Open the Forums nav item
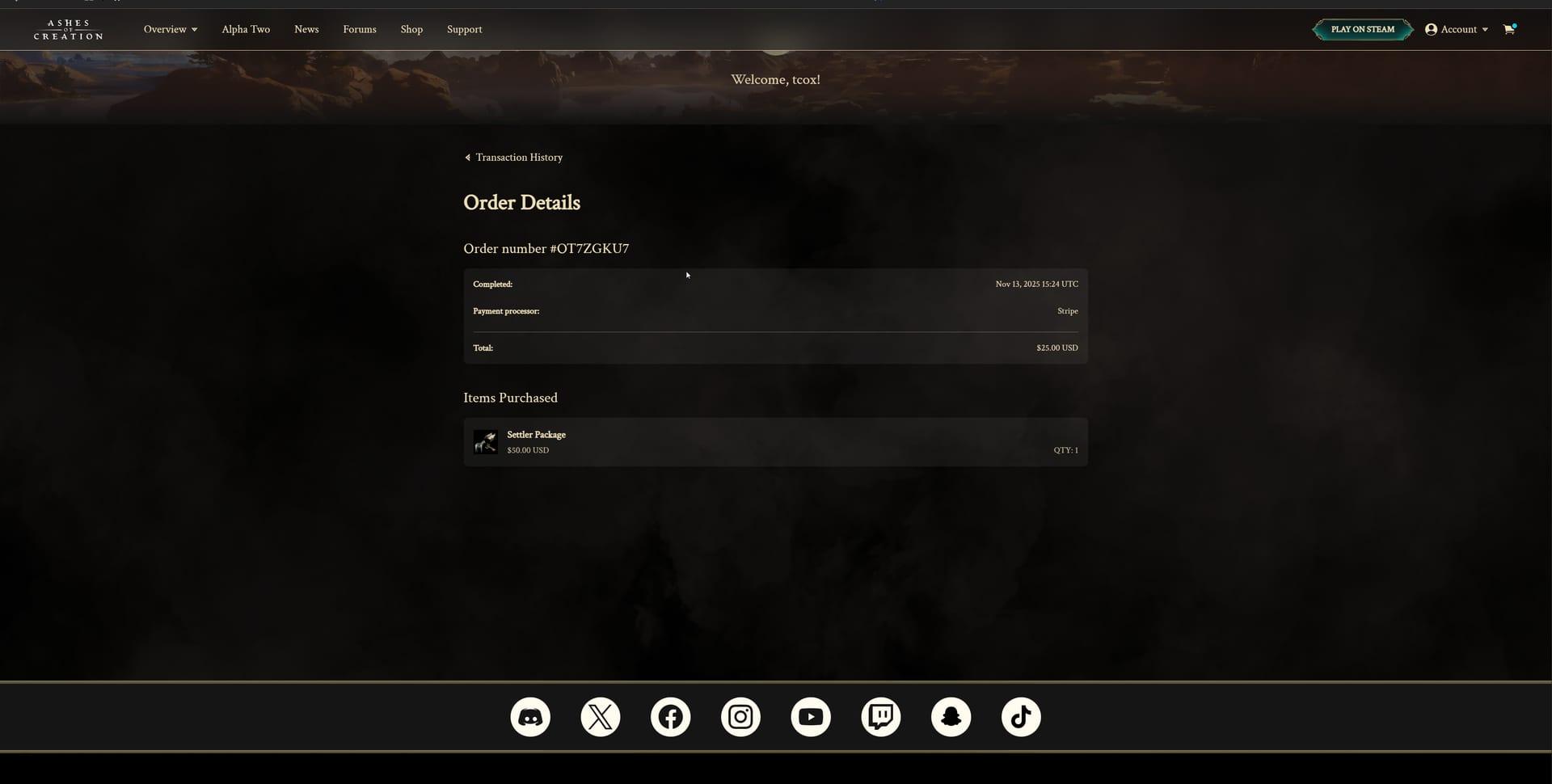The image size is (1552, 784). [360, 29]
